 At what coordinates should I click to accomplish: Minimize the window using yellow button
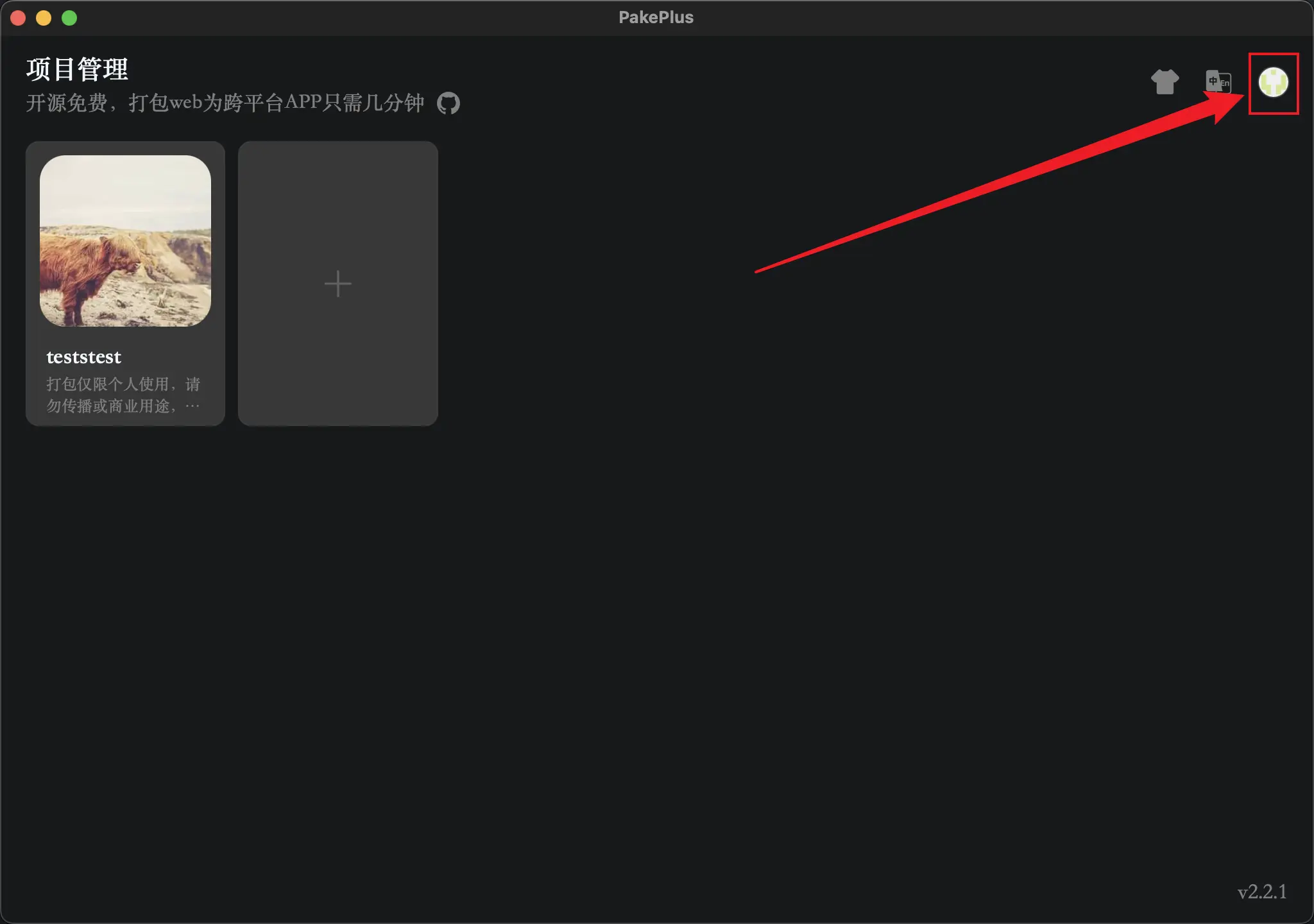tap(44, 18)
